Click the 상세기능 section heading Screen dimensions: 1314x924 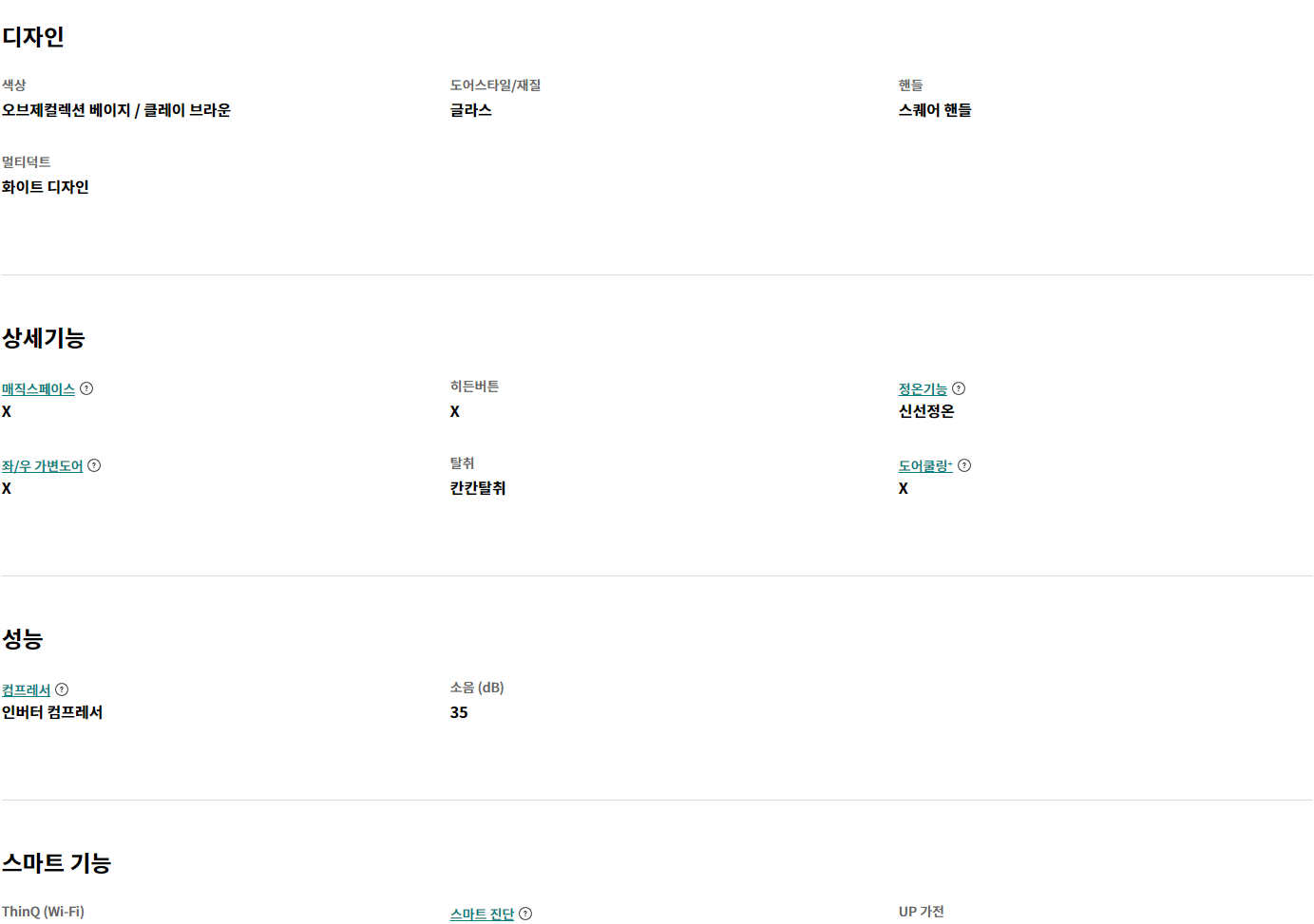[44, 338]
